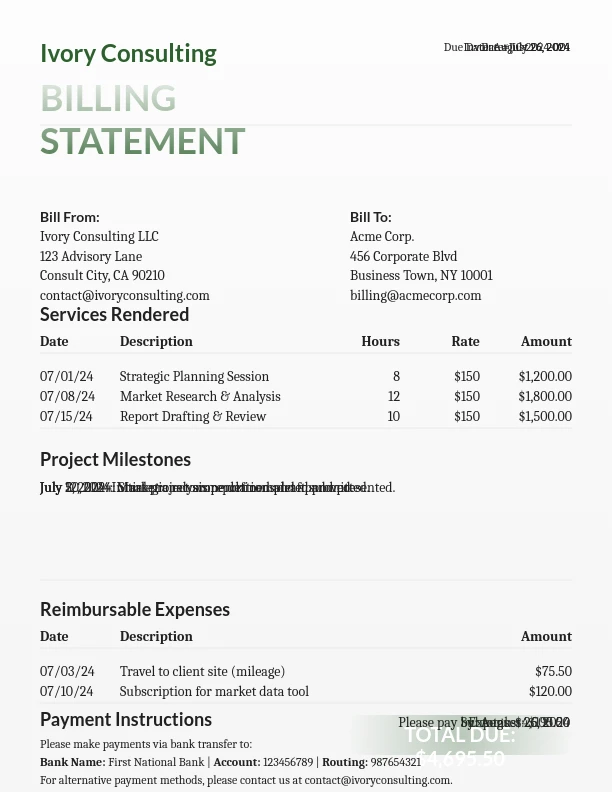
Task: Select the Market Research & Analysis entry
Action: (200, 397)
